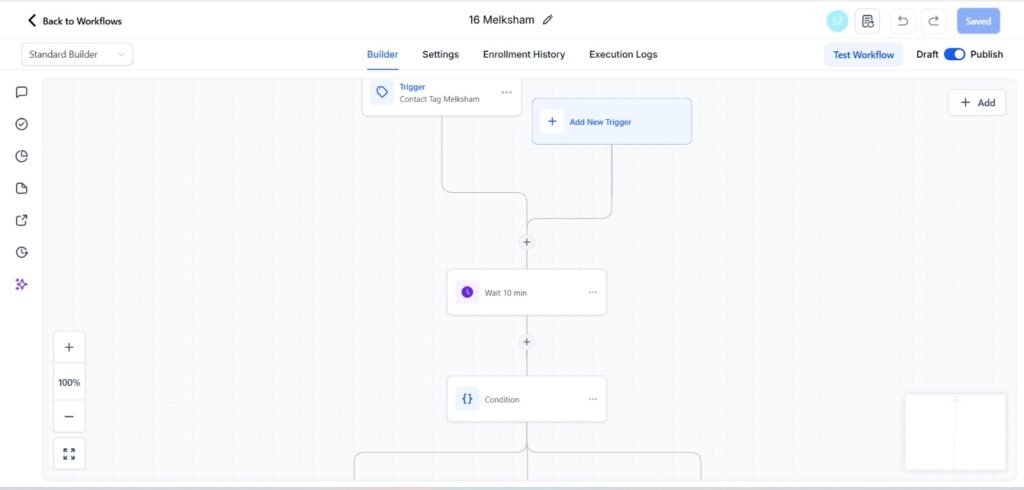Add step using plus above Wait node
Viewport: 1024px width, 490px height.
(527, 242)
